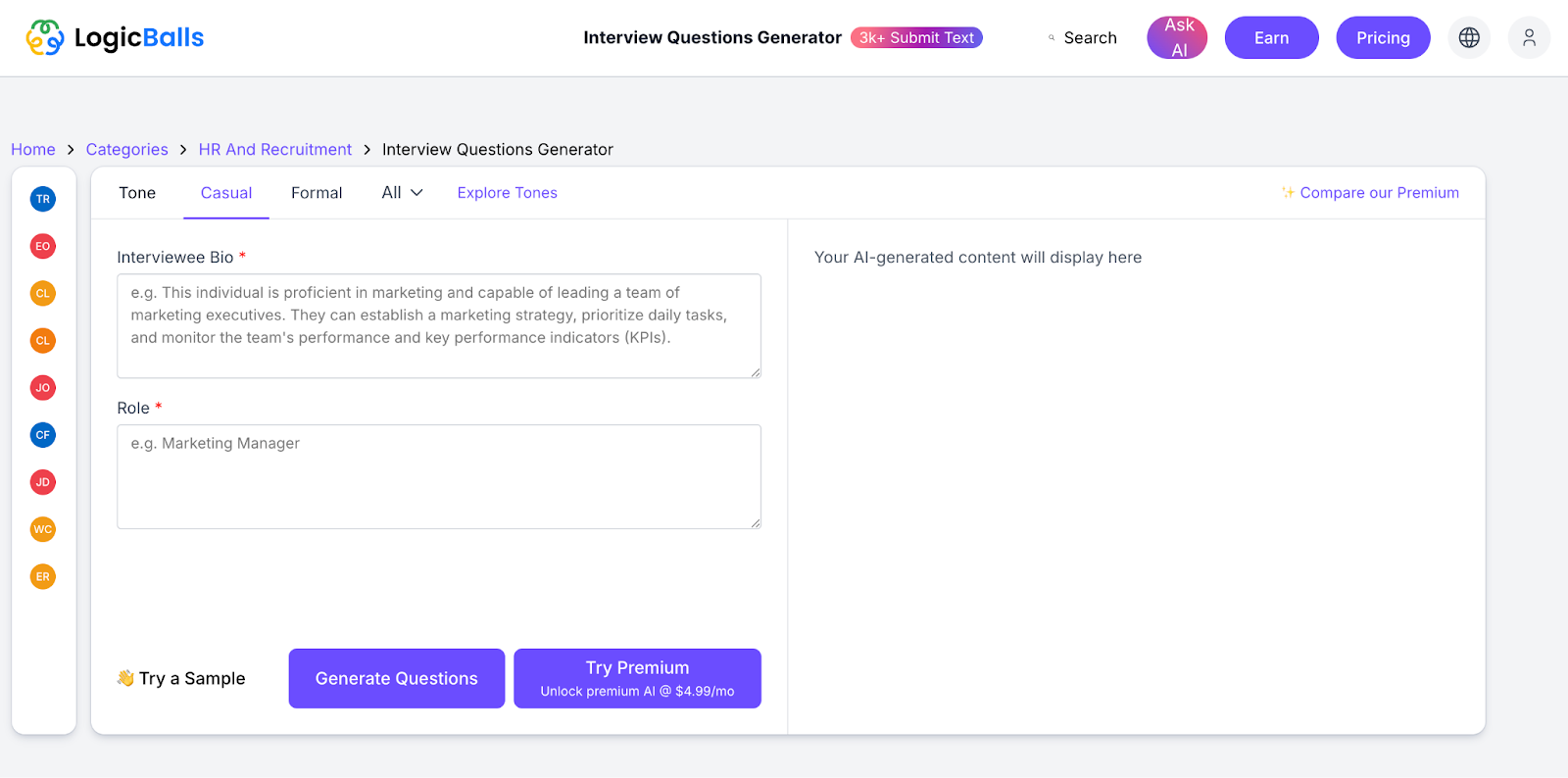The height and width of the screenshot is (778, 1568).
Task: Click the Generate Questions button
Action: (x=397, y=678)
